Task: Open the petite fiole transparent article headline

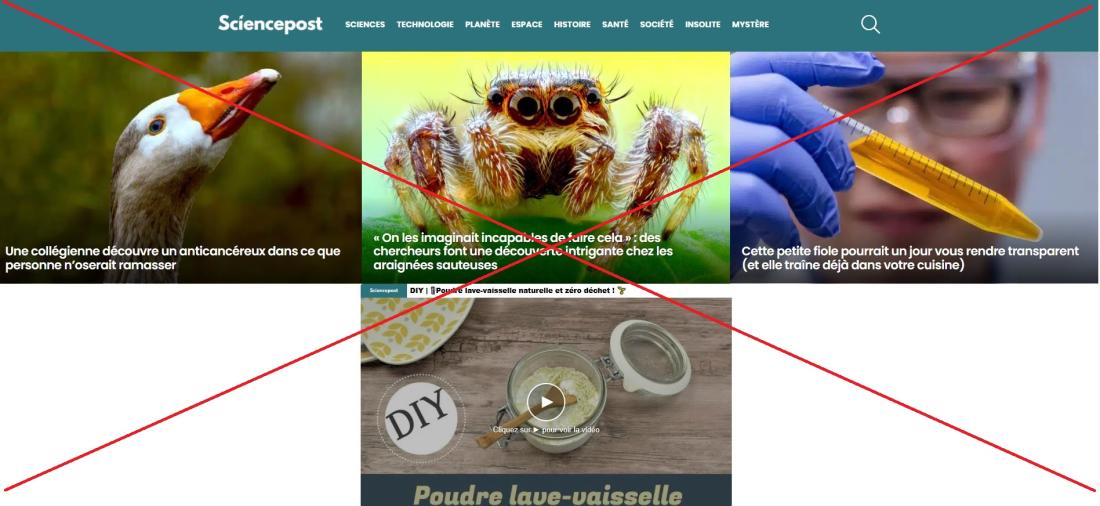Action: [910, 258]
